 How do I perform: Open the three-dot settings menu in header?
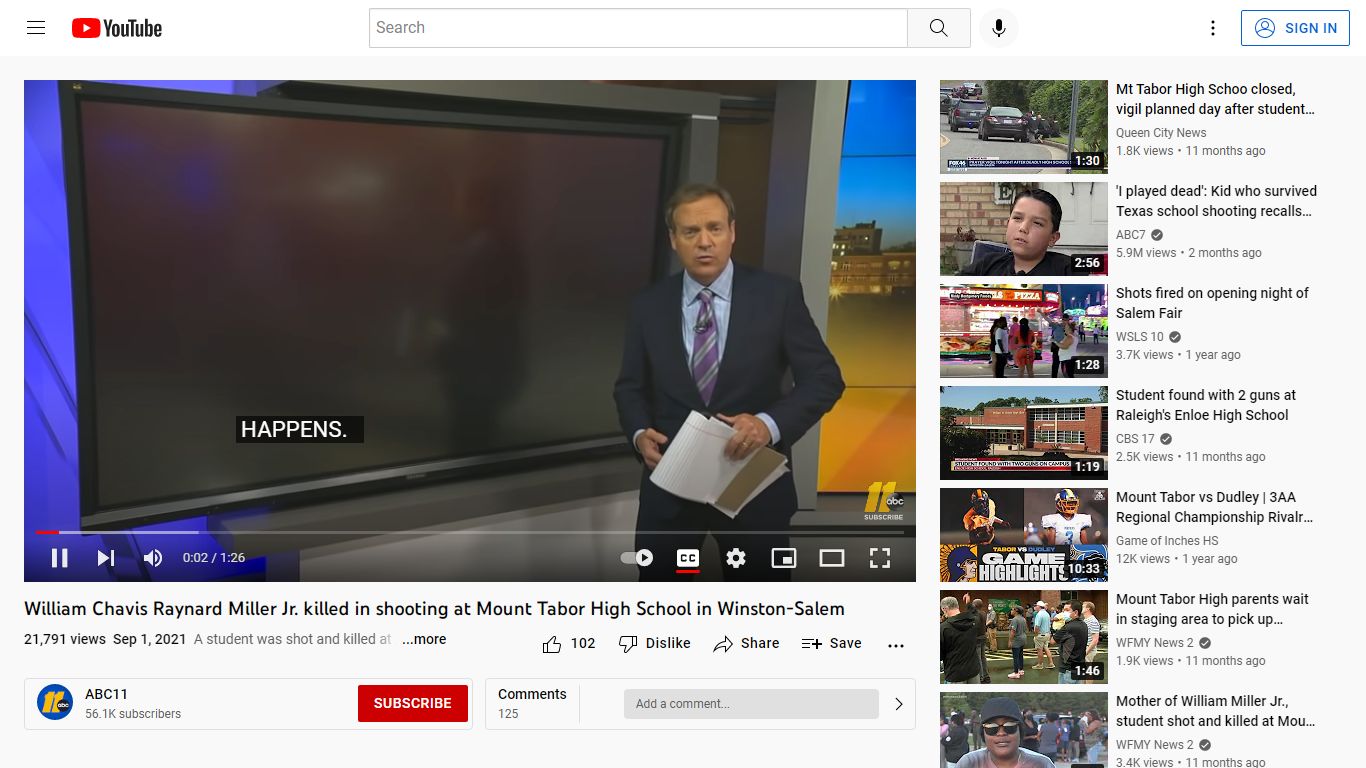[x=1213, y=28]
